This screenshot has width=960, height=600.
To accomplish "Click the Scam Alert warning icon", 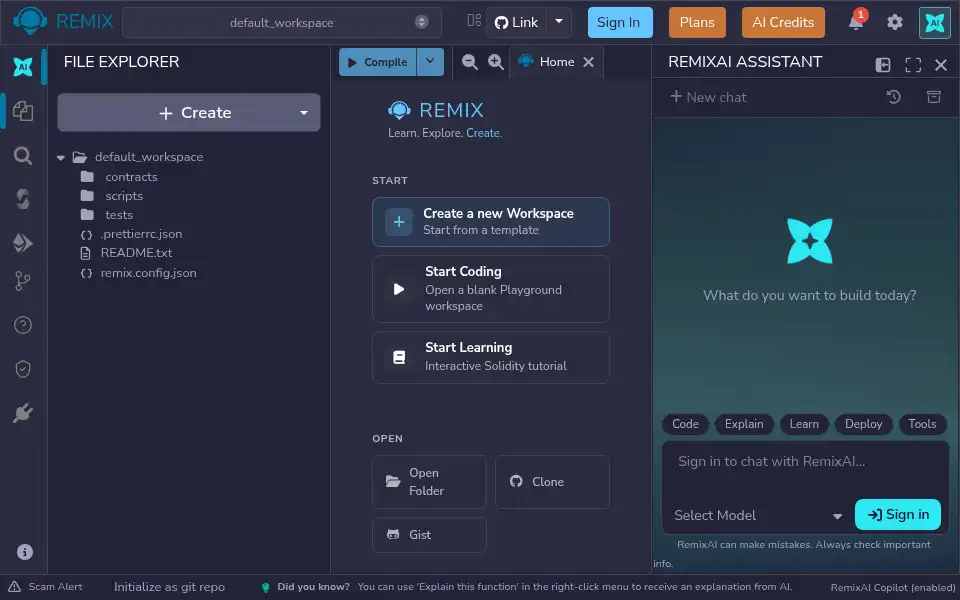I will [x=15, y=587].
